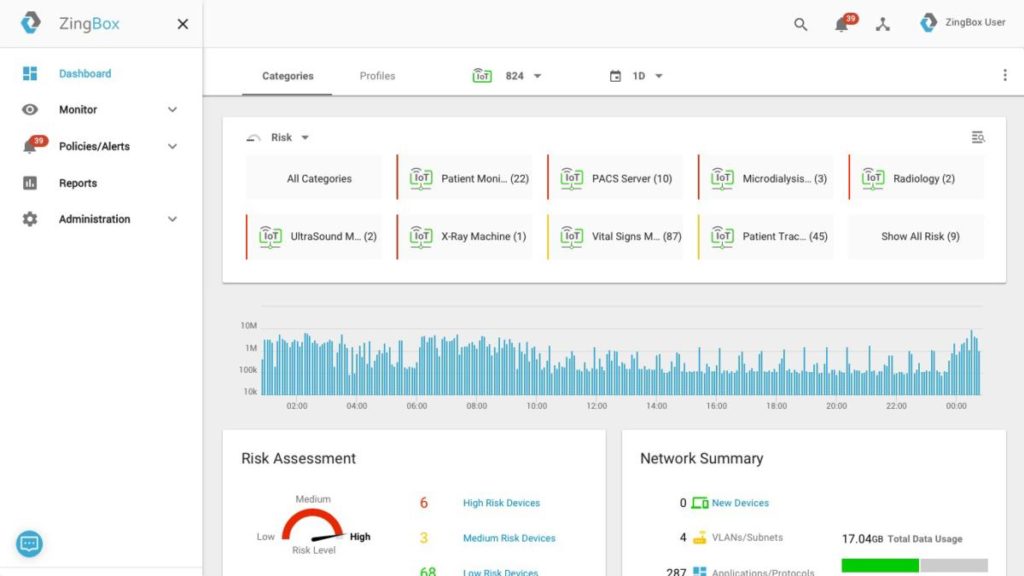Open the Risk sort dropdown
This screenshot has width=1024, height=576.
(289, 138)
